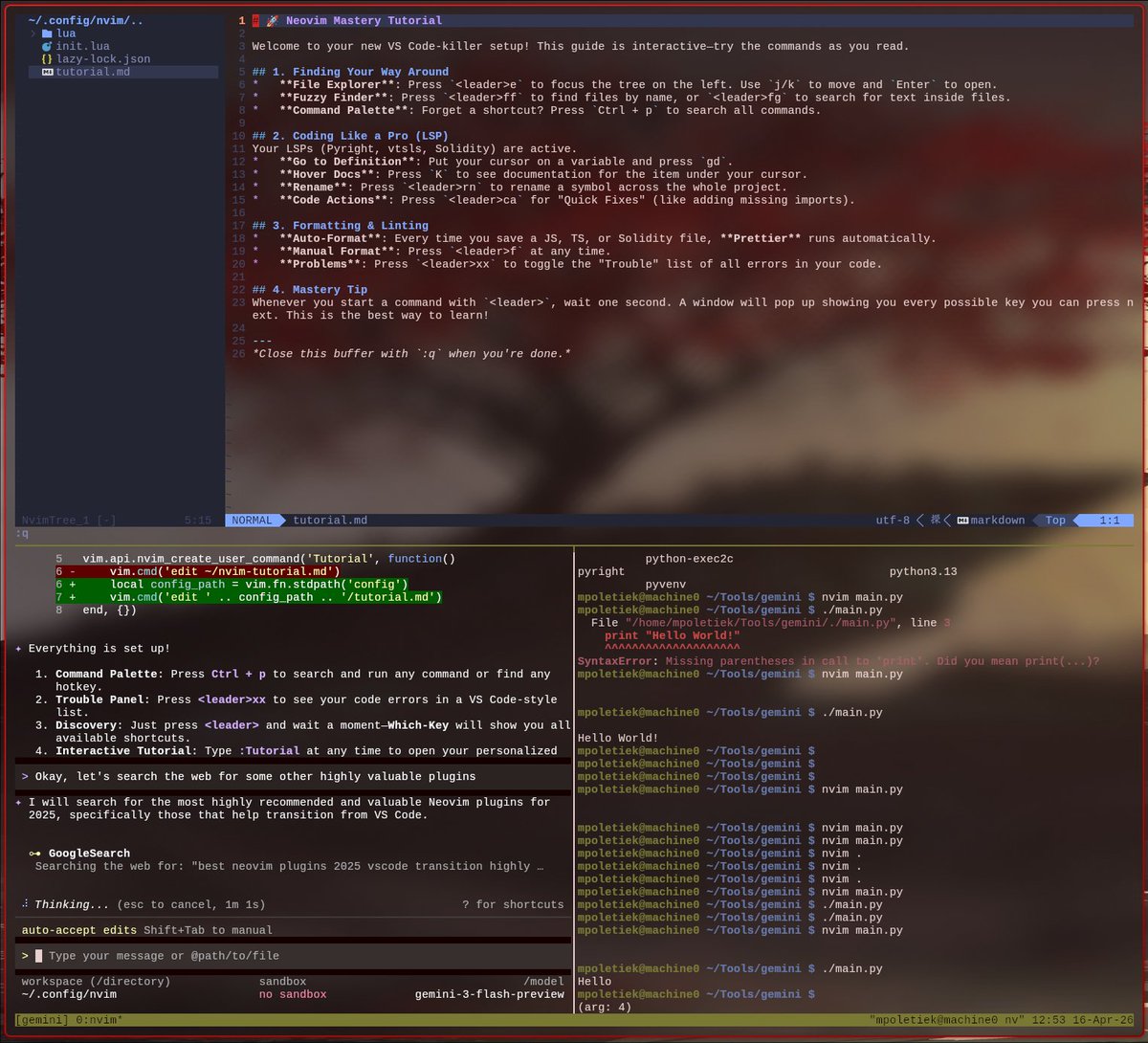Image resolution: width=1148 pixels, height=1043 pixels.
Task: Click the '2. Coding Like a Pro (LSP)' heading
Action: pyautogui.click(x=350, y=136)
